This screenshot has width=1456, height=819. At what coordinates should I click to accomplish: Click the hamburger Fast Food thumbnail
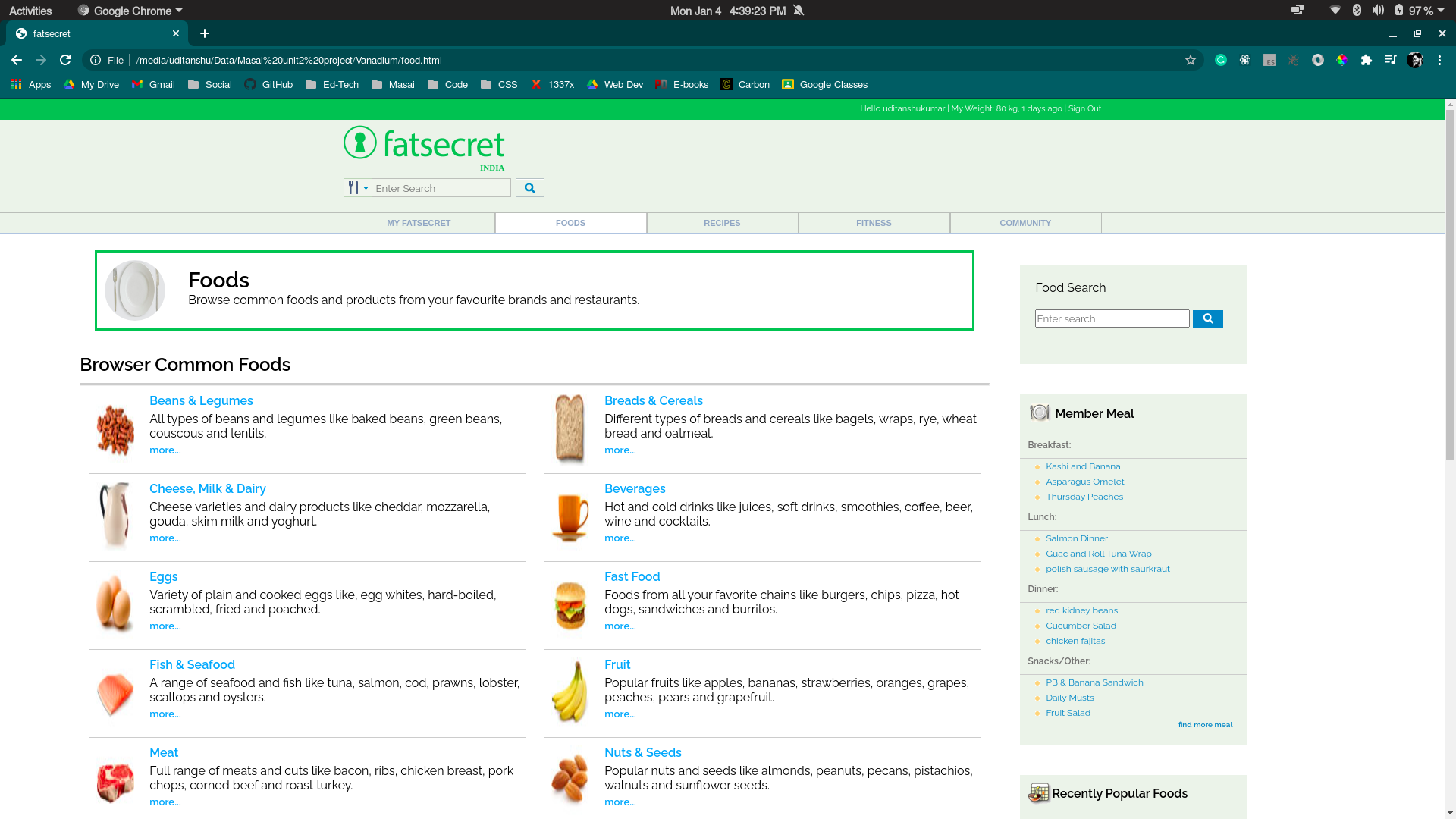click(x=570, y=605)
